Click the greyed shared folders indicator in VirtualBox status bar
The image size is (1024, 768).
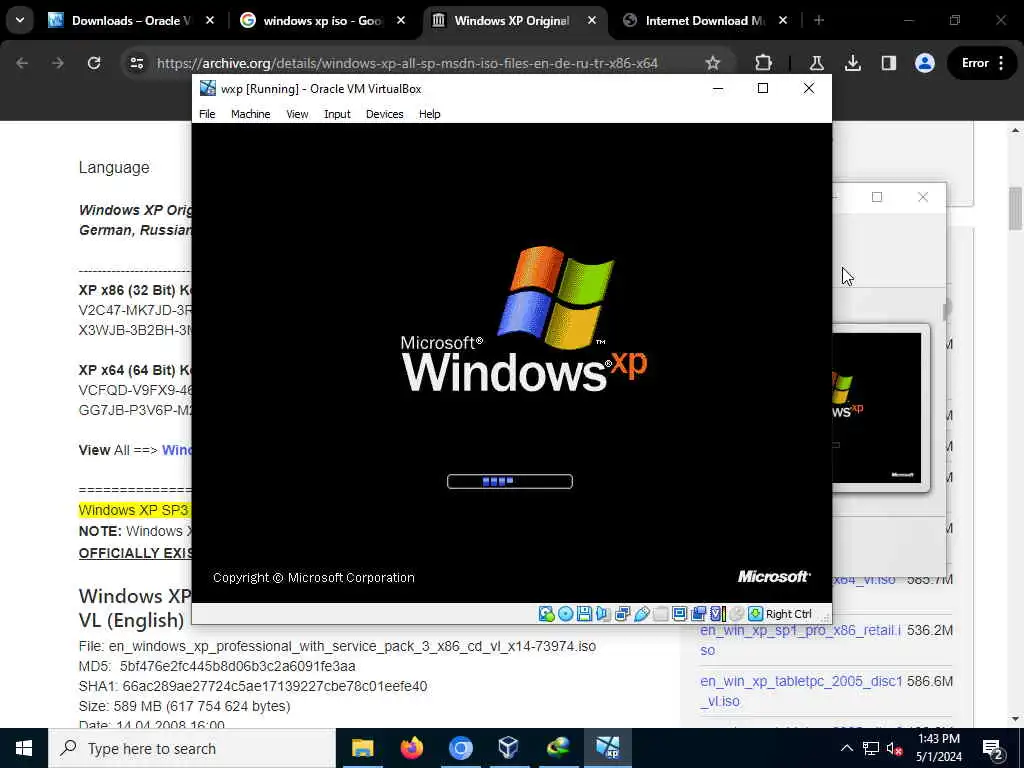click(660, 614)
